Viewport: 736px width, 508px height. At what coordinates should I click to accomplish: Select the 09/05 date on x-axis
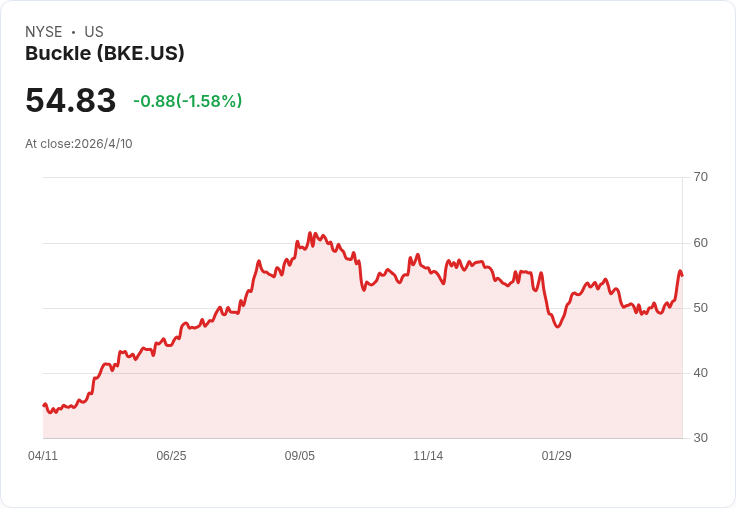[300, 456]
